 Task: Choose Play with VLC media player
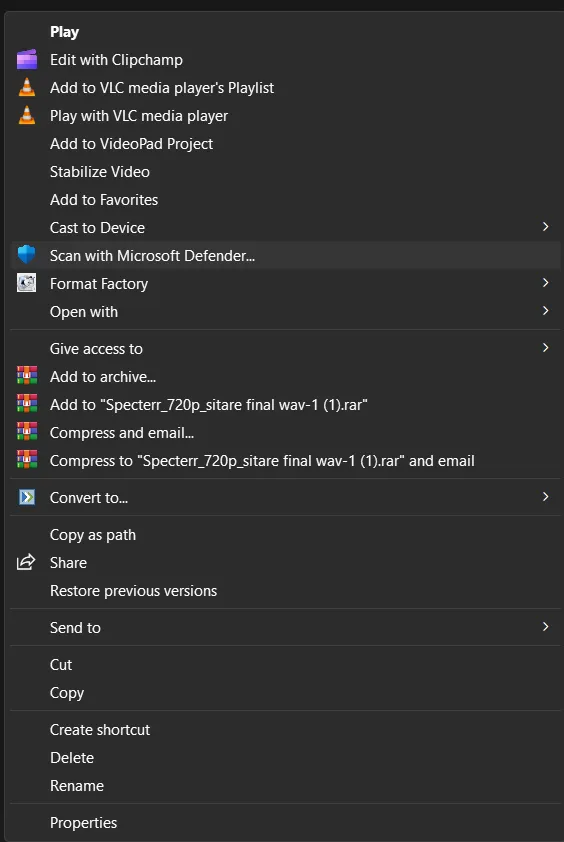tap(285, 115)
